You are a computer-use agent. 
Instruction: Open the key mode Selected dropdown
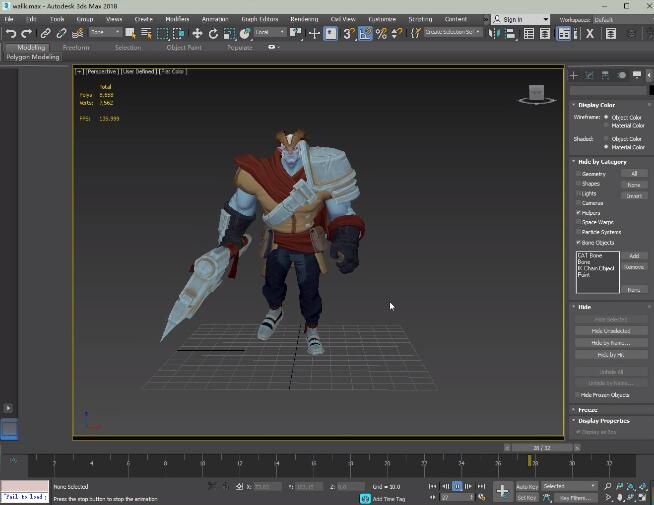569,486
